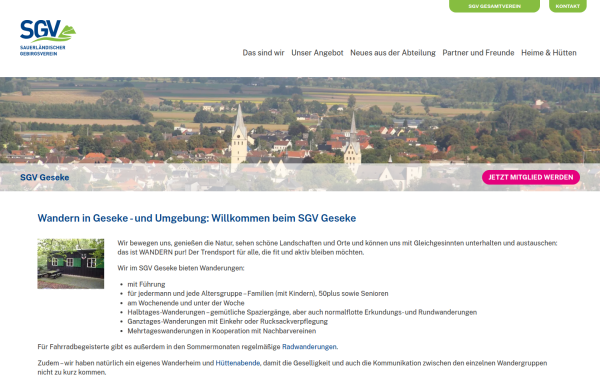
Task: Click the list item "mit Führung"
Action: pos(146,284)
